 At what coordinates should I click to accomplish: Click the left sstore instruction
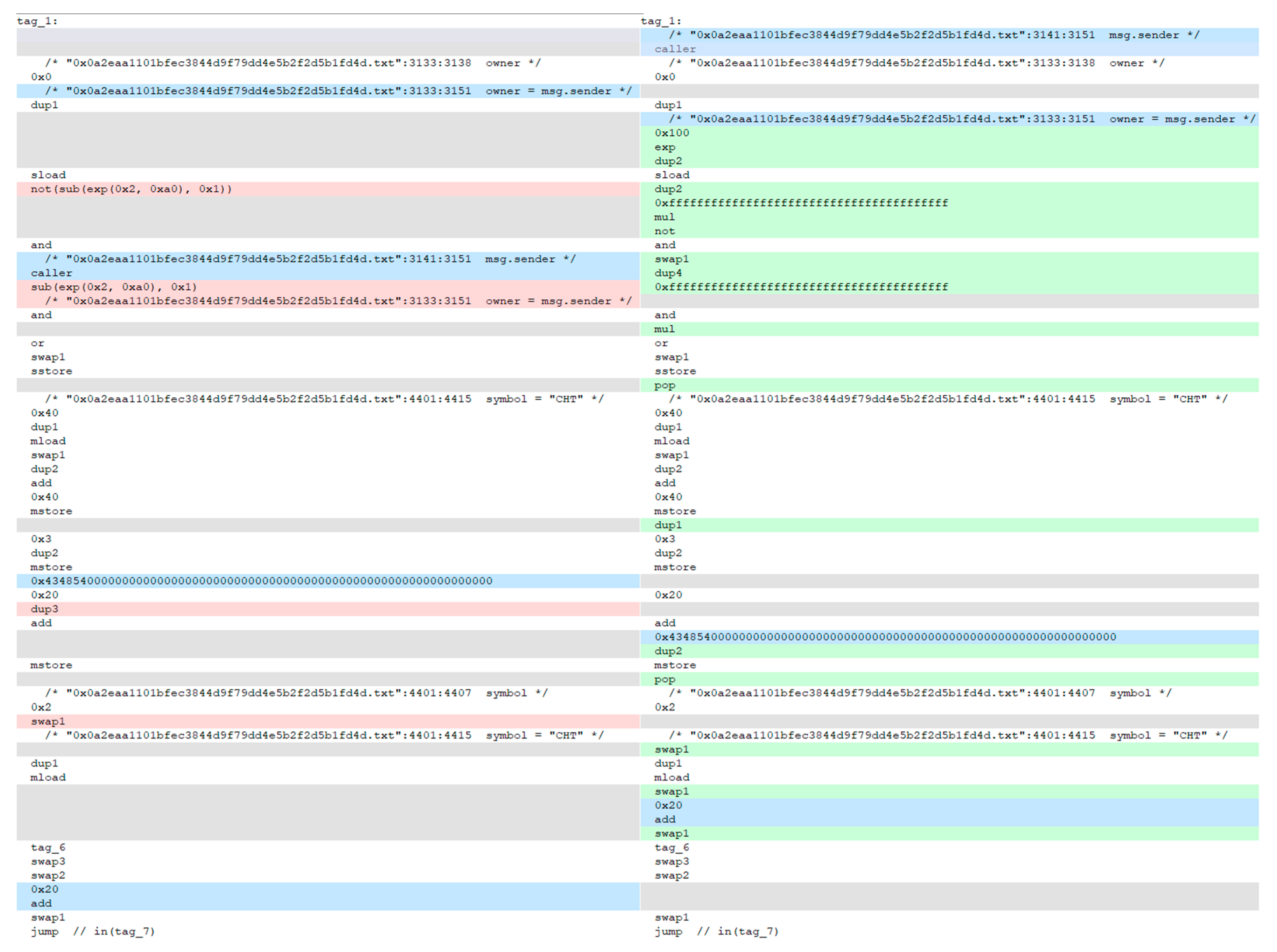(51, 371)
